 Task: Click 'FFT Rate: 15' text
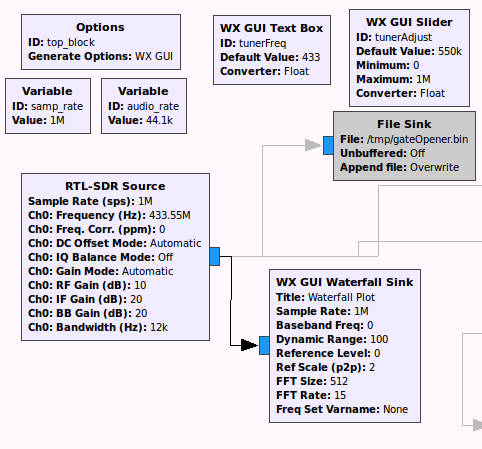(x=311, y=395)
